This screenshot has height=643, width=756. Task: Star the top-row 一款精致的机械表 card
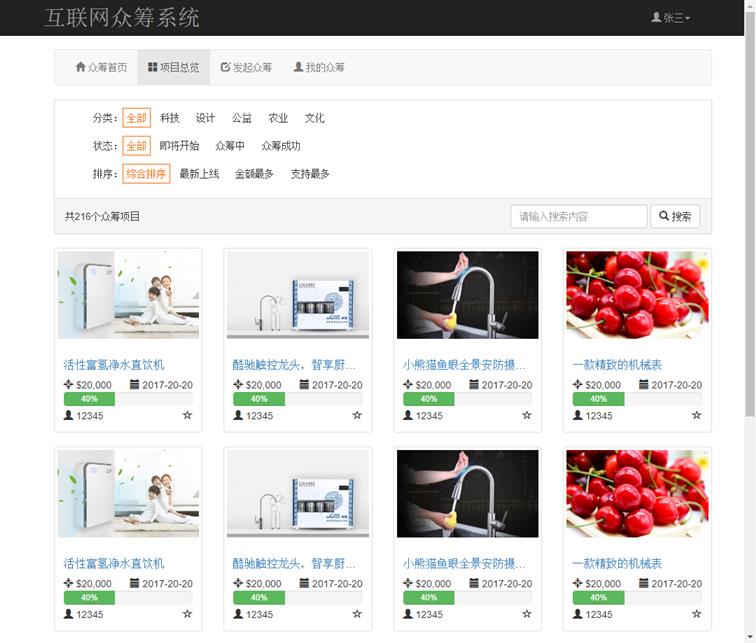pos(696,415)
